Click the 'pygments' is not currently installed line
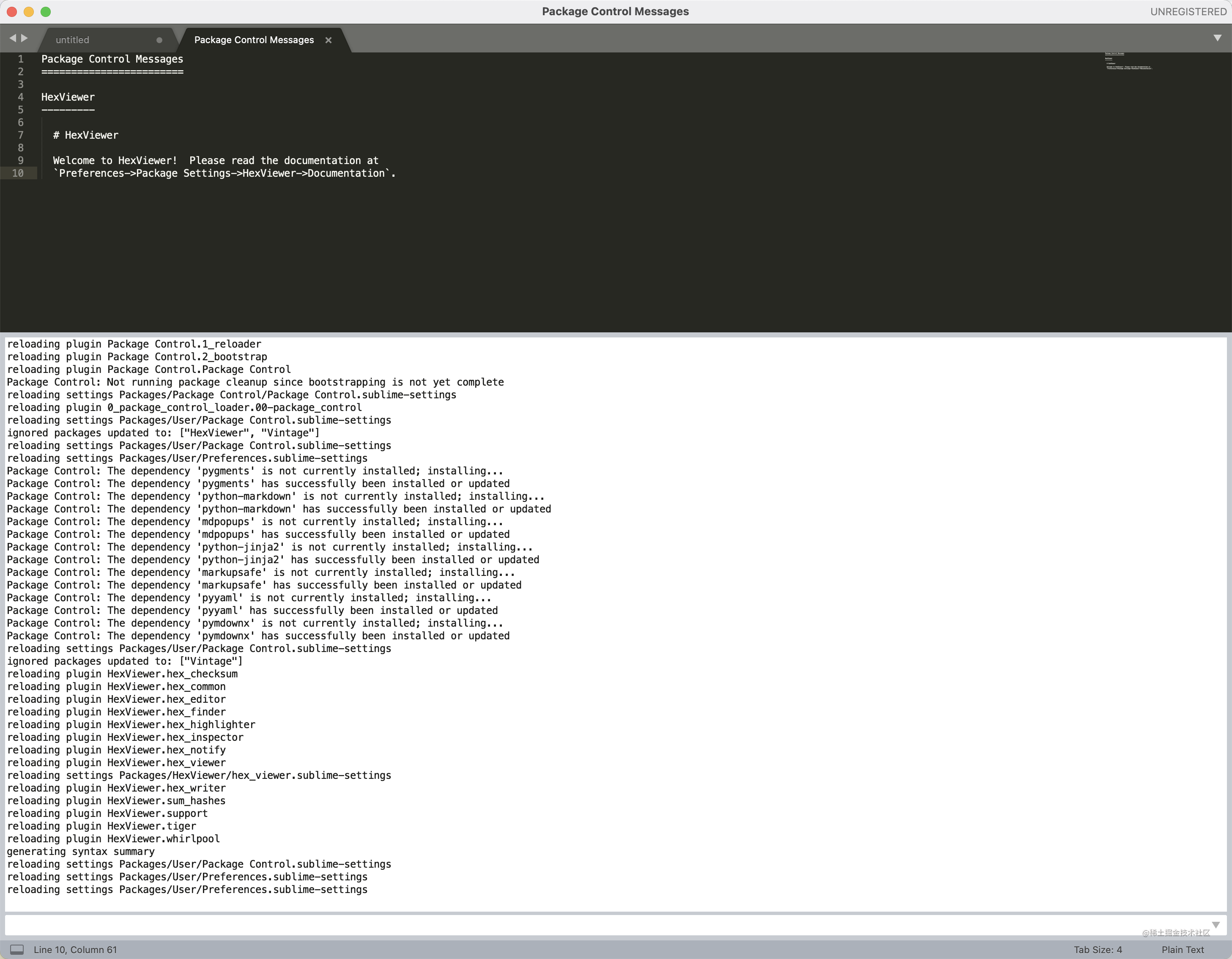 pos(255,471)
